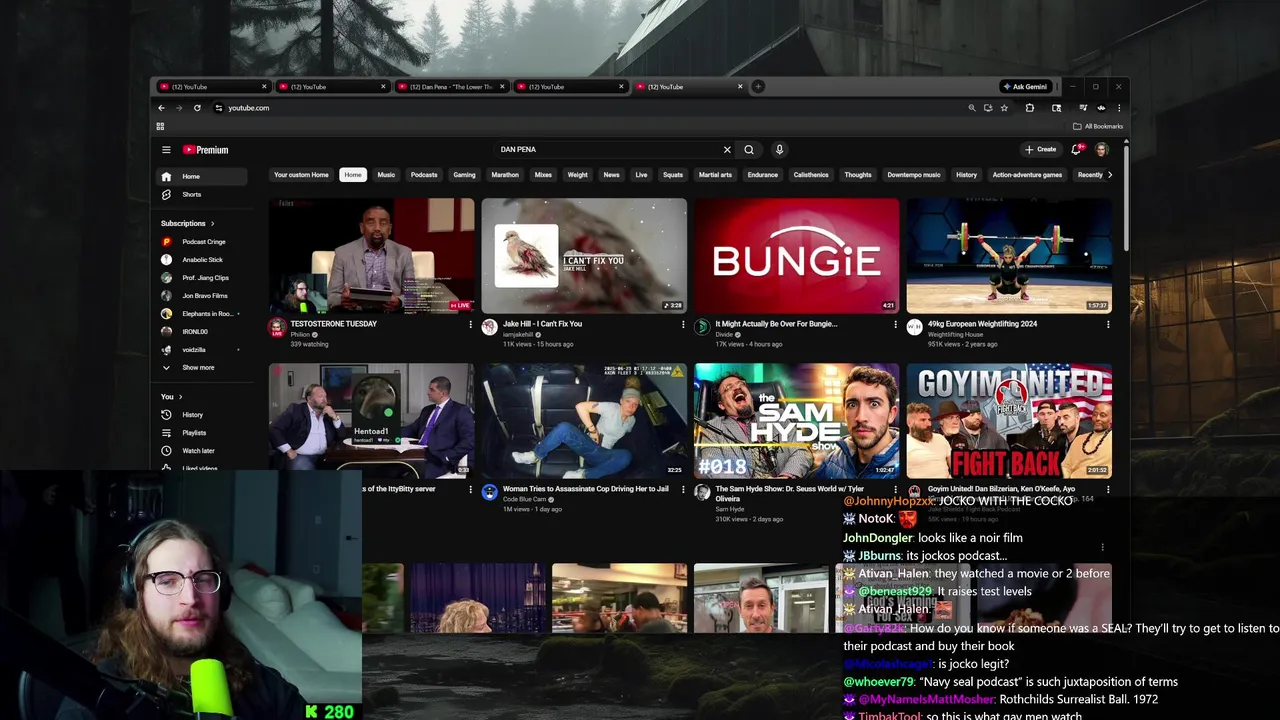Open a new browser tab
This screenshot has width=1280, height=720.
(758, 87)
